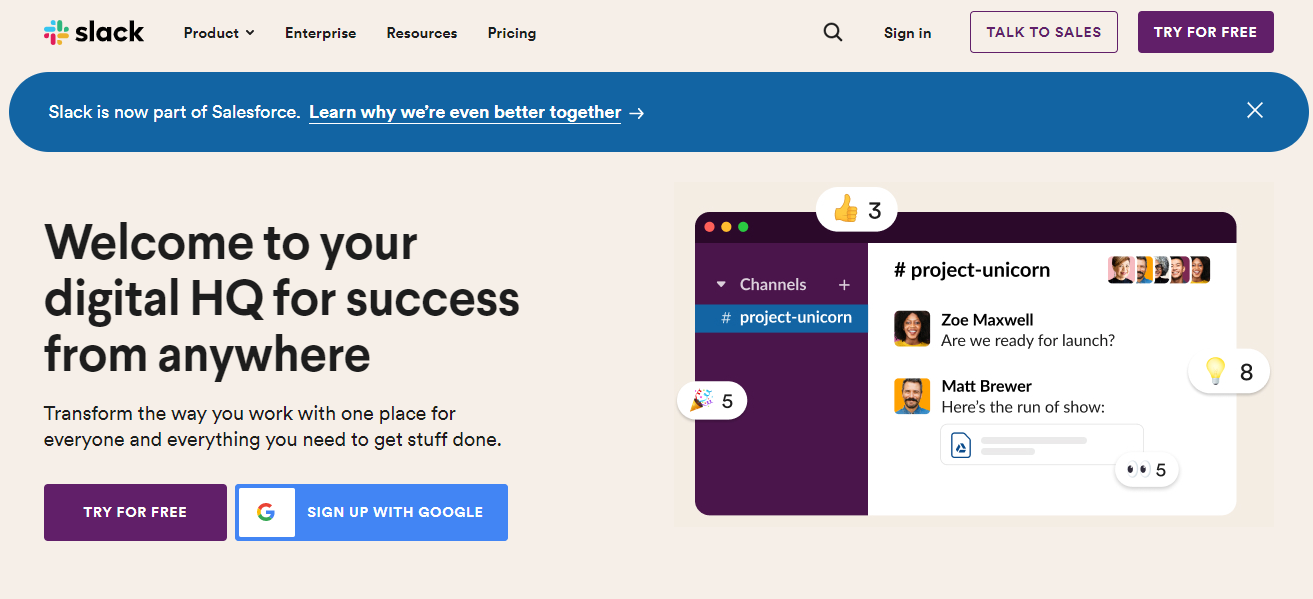Click the plus icon beside Channels
This screenshot has width=1313, height=599.
844,285
